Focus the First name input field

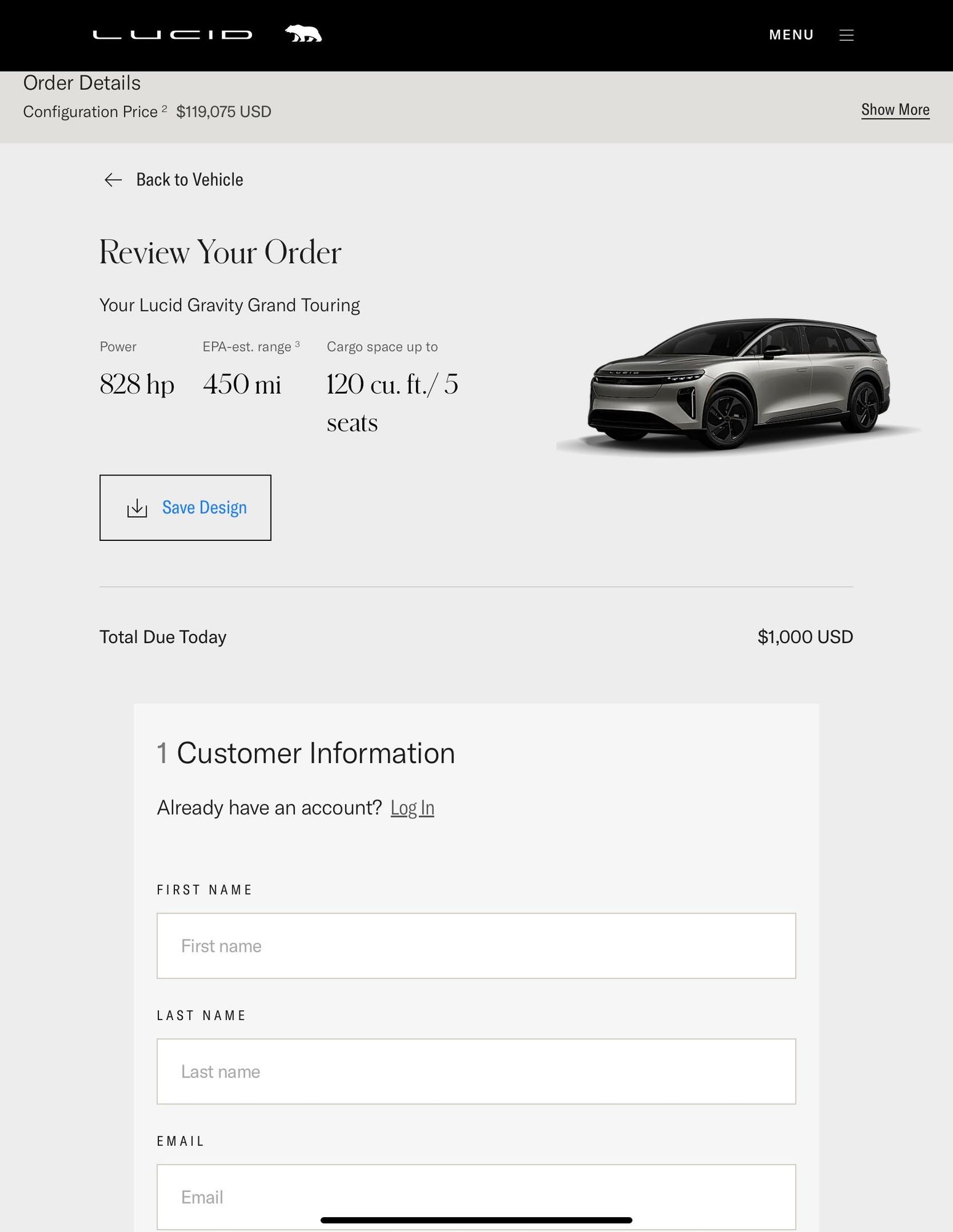pos(476,946)
